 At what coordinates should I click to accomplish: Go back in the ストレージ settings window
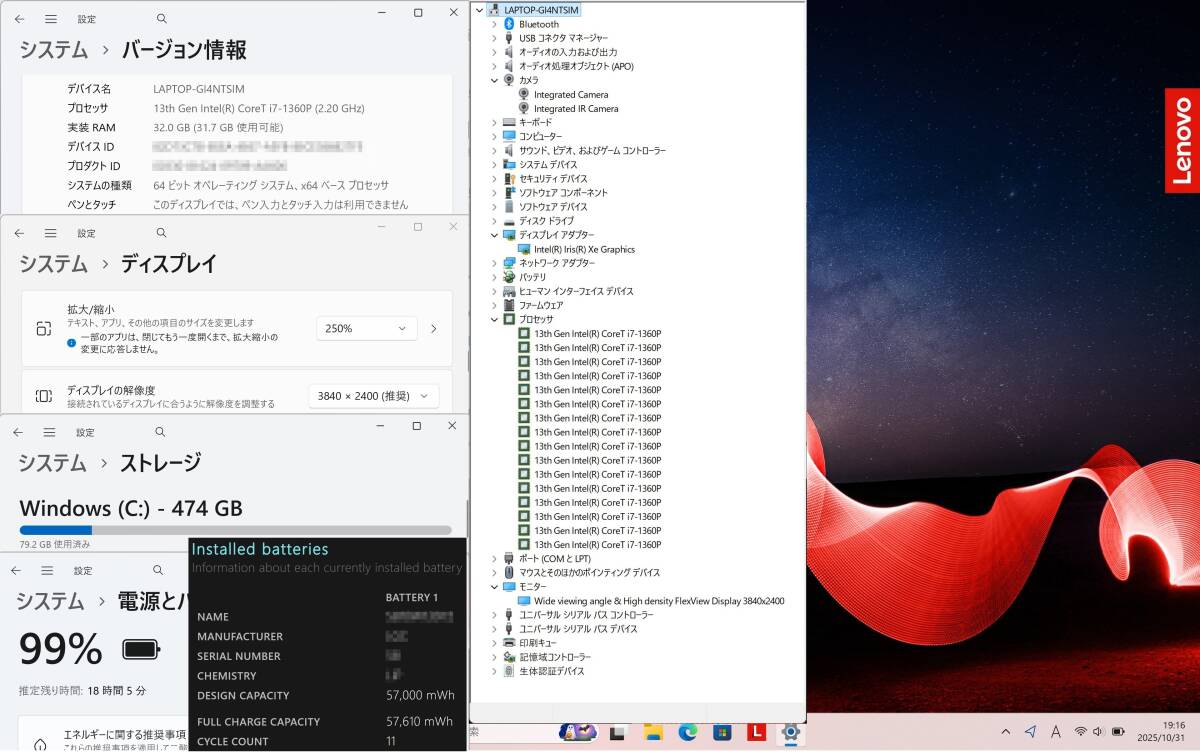pos(18,432)
